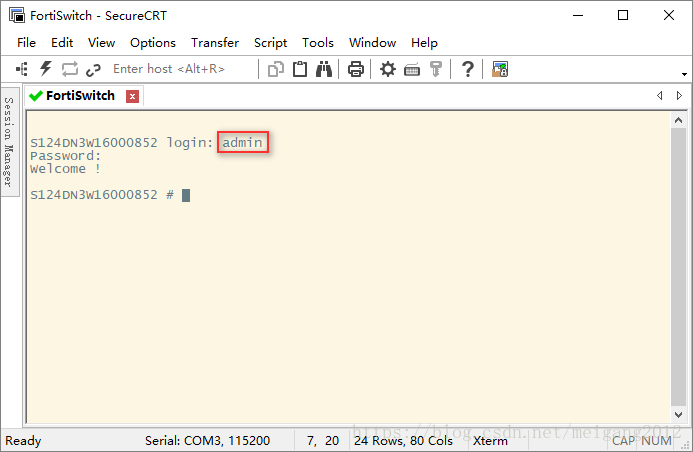
Task: Open the Script menu
Action: [x=270, y=43]
